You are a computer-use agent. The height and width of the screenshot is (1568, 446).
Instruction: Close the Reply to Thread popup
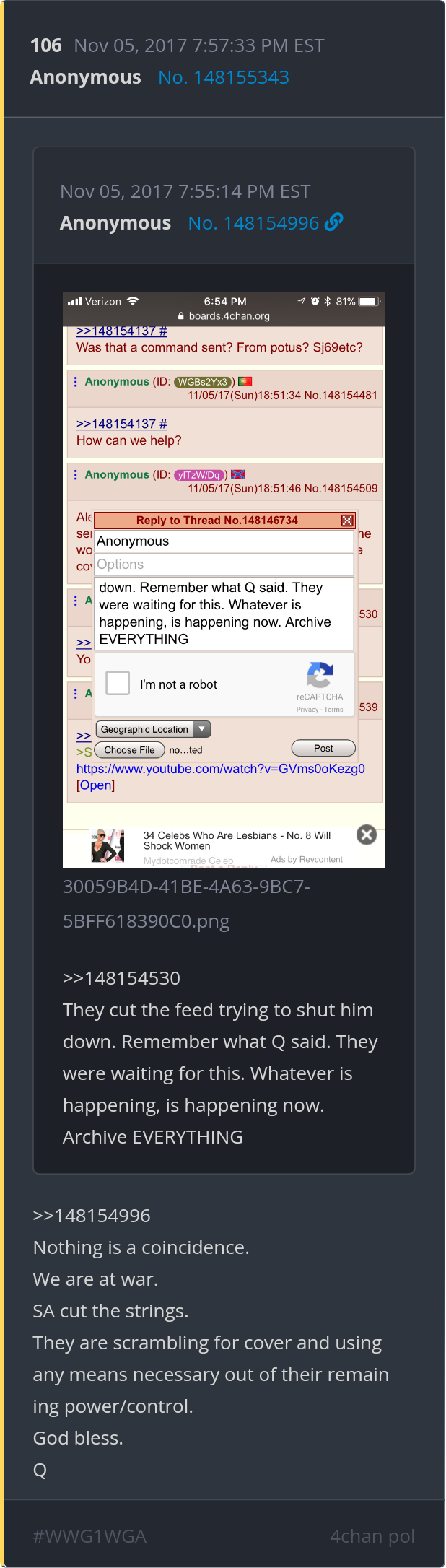347,521
